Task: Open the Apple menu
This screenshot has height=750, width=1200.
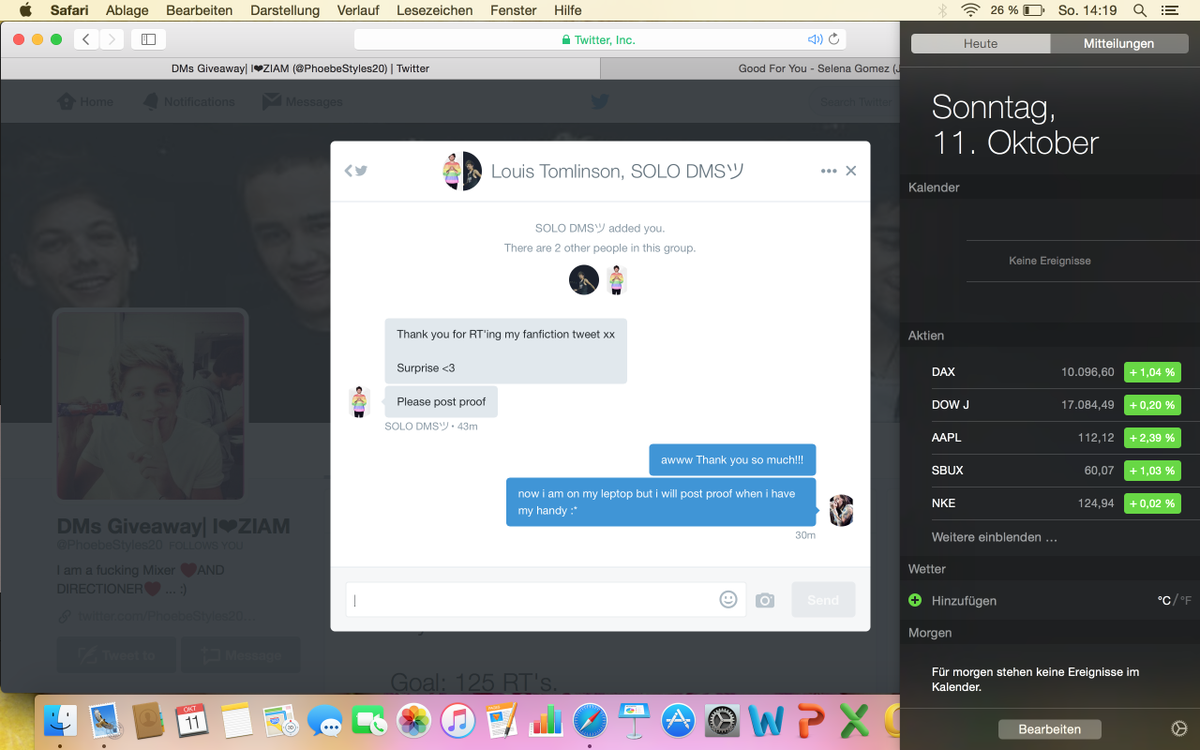Action: (x=25, y=10)
